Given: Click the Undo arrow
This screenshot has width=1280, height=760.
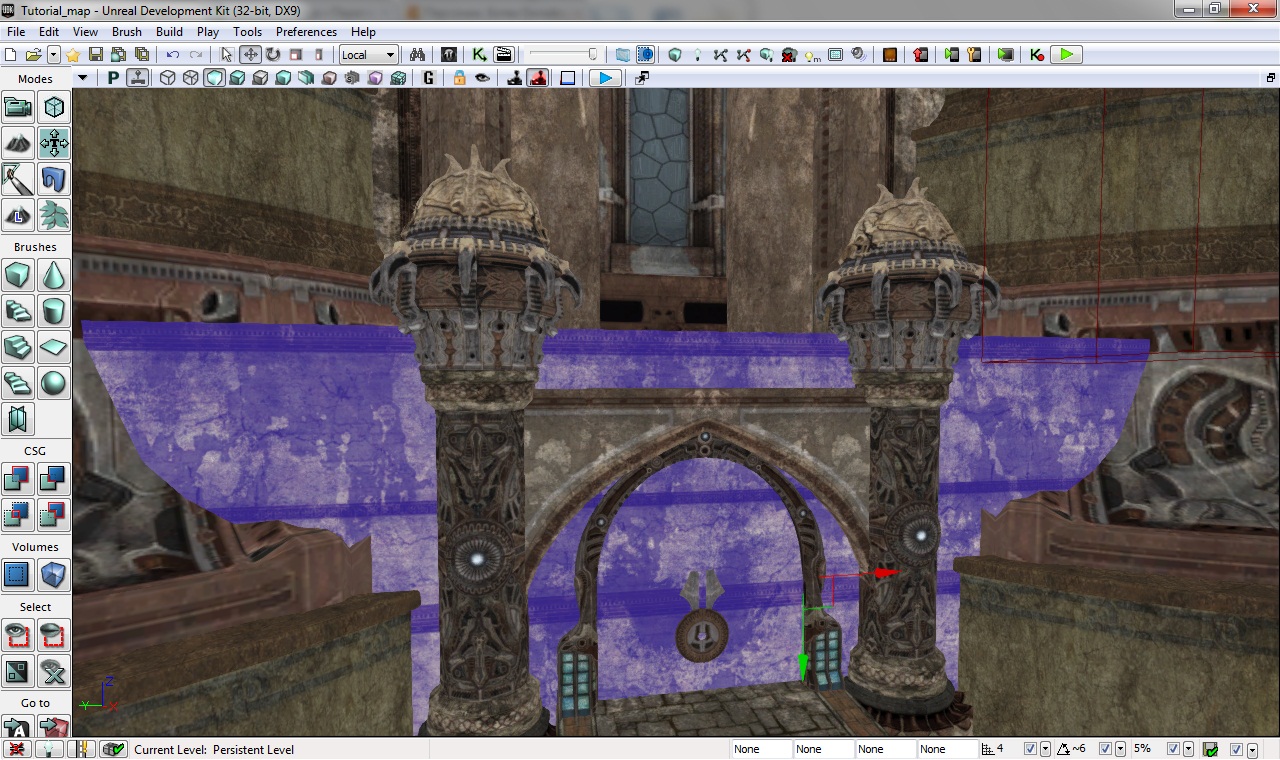Looking at the screenshot, I should point(173,55).
